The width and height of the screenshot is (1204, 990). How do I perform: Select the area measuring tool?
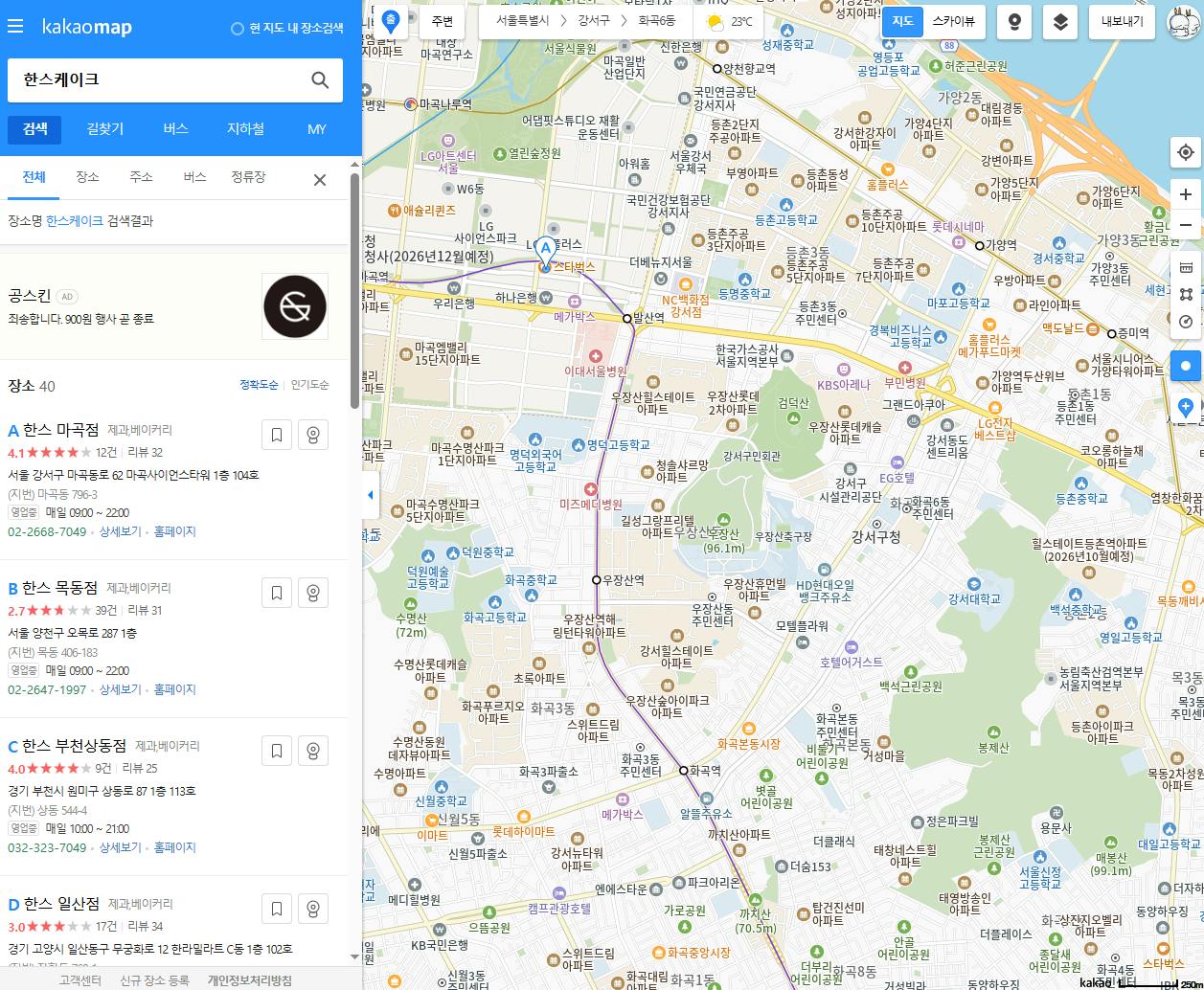click(1186, 295)
